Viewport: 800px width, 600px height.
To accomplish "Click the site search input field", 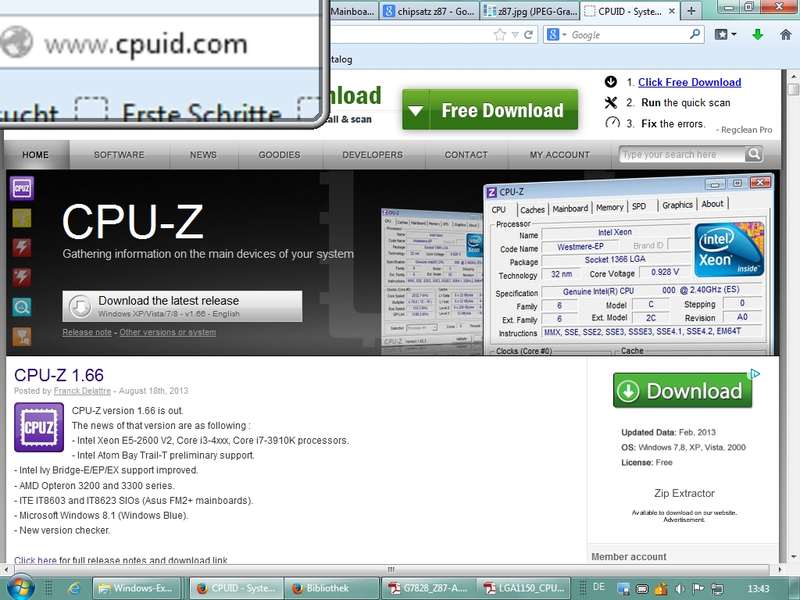I will click(682, 154).
